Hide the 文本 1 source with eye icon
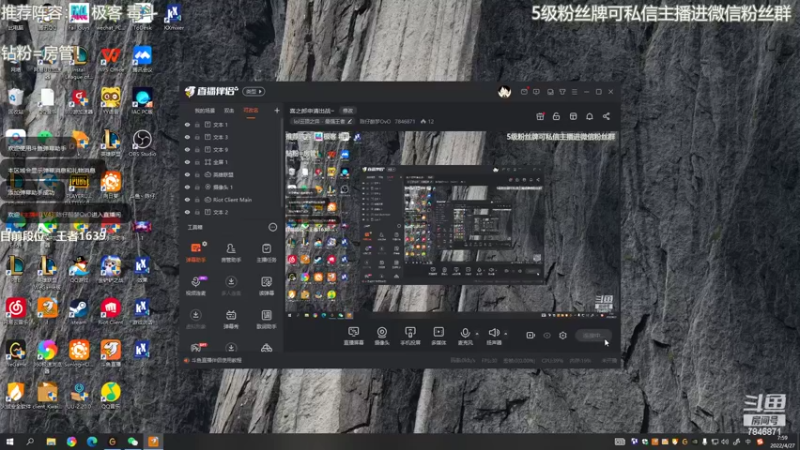Image resolution: width=800 pixels, height=450 pixels. point(187,124)
